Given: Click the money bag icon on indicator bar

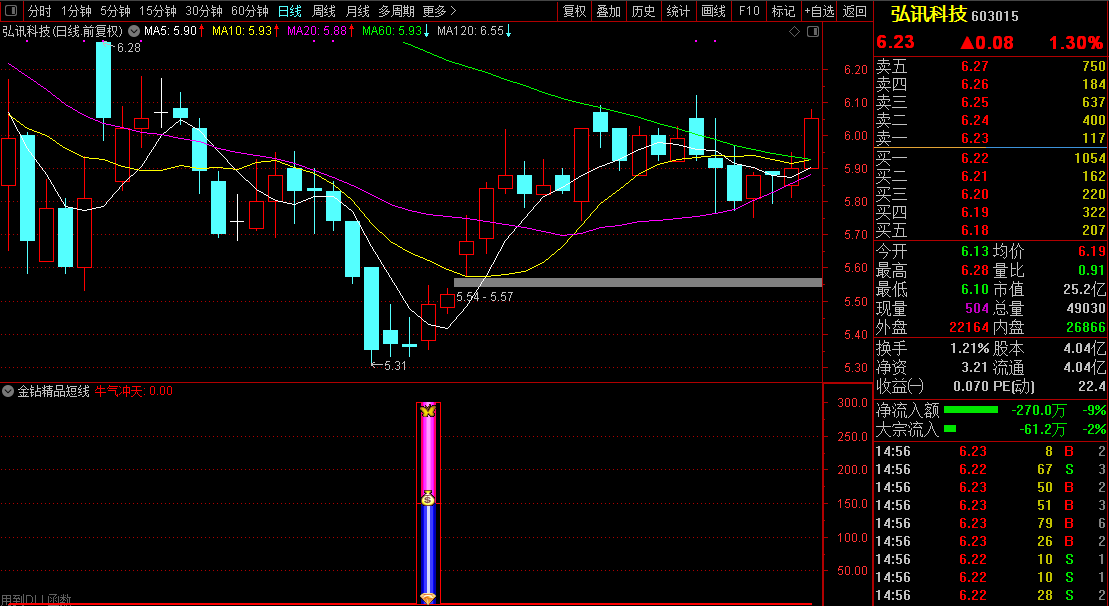Looking at the screenshot, I should pyautogui.click(x=428, y=498).
